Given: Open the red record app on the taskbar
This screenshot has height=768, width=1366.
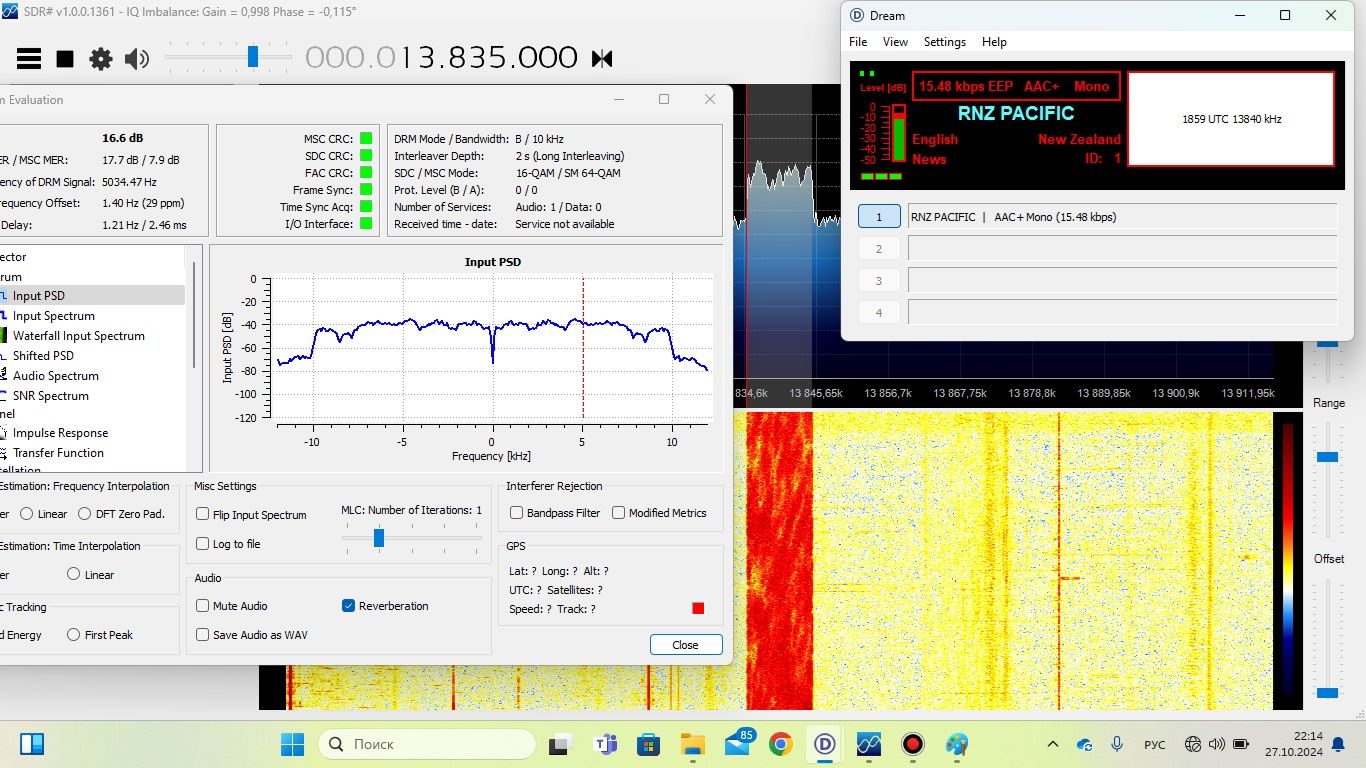Looking at the screenshot, I should pos(912,744).
